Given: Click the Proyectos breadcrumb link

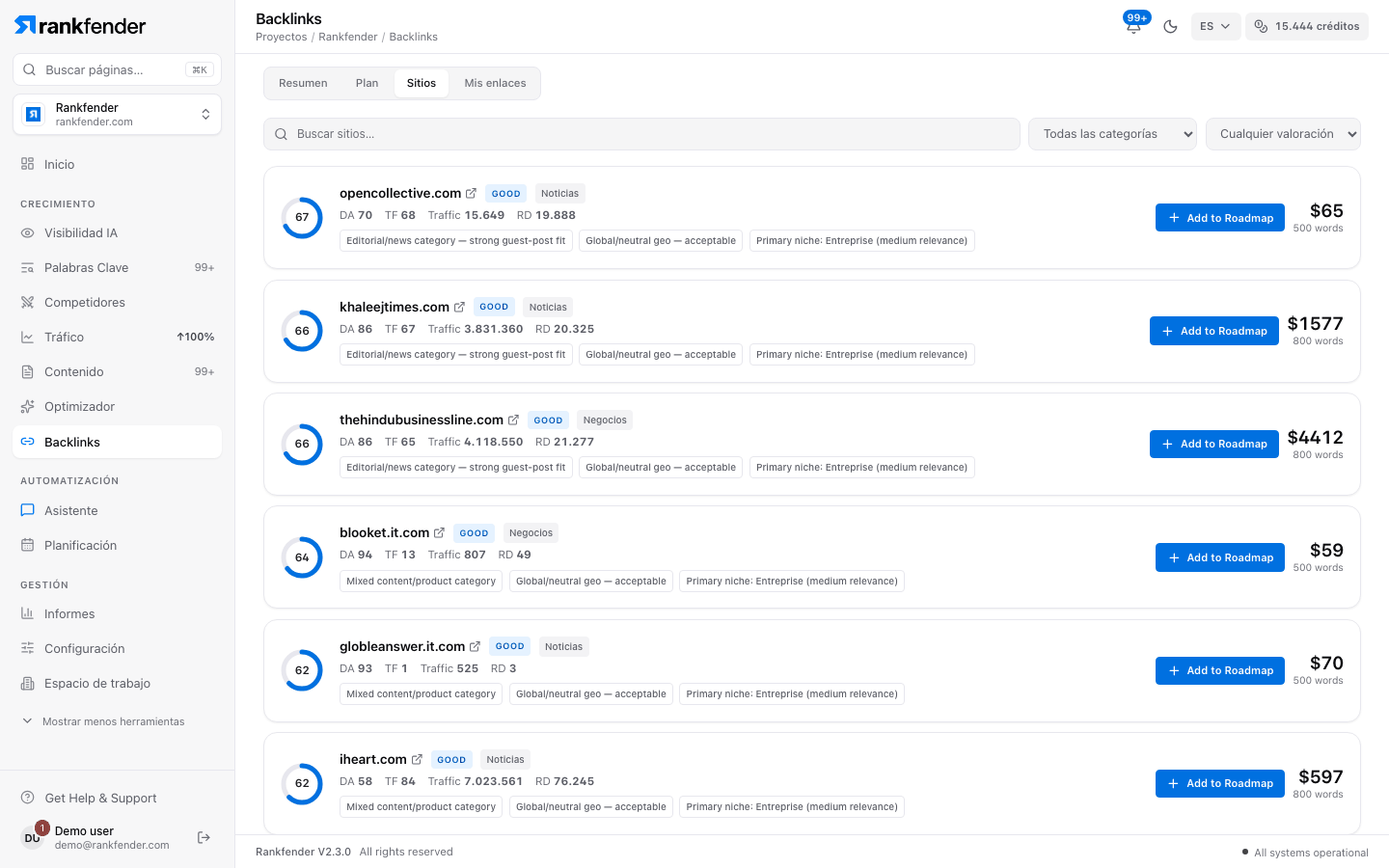Looking at the screenshot, I should click(x=282, y=37).
